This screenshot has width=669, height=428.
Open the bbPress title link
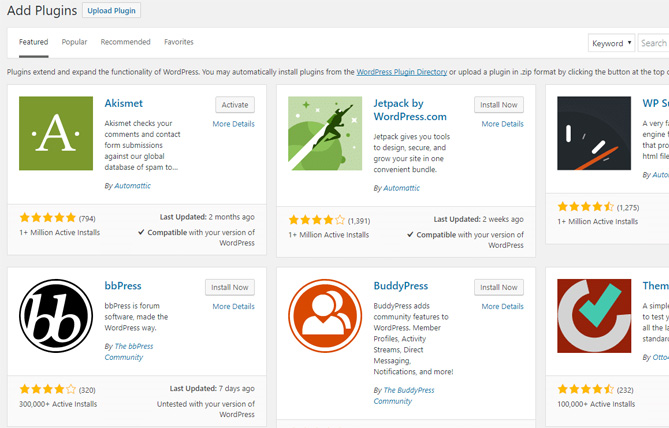pyautogui.click(x=123, y=286)
